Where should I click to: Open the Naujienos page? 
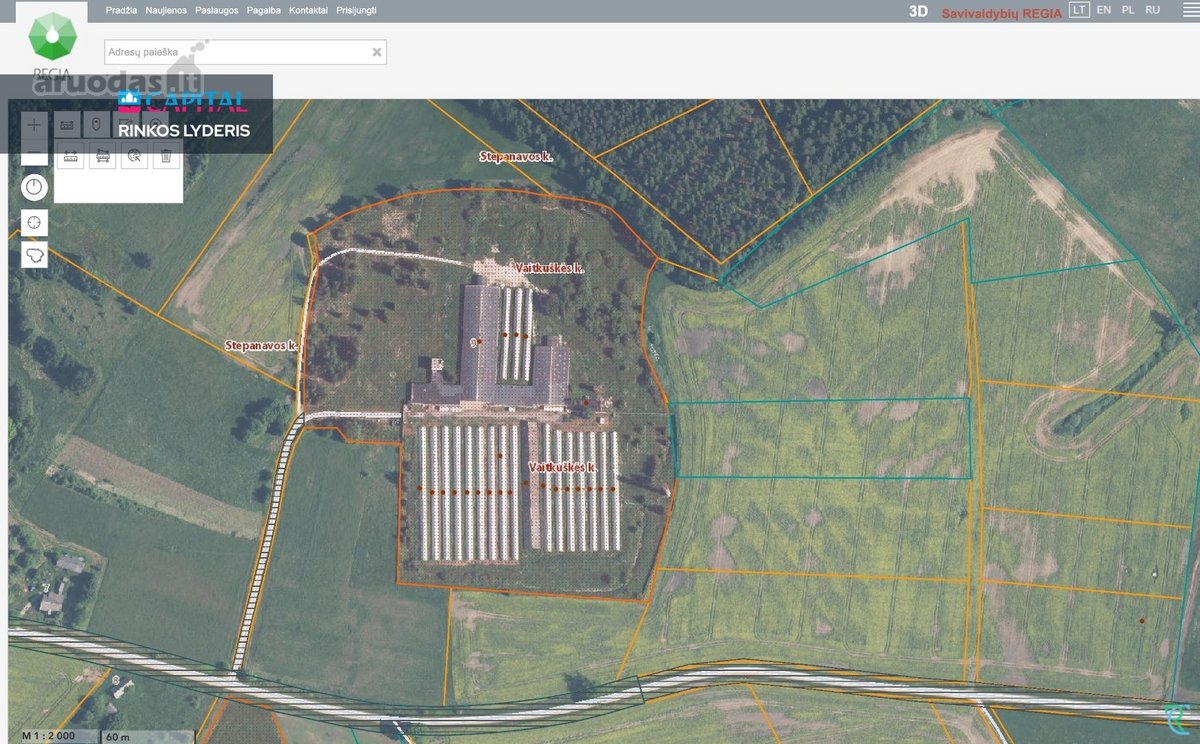click(166, 10)
